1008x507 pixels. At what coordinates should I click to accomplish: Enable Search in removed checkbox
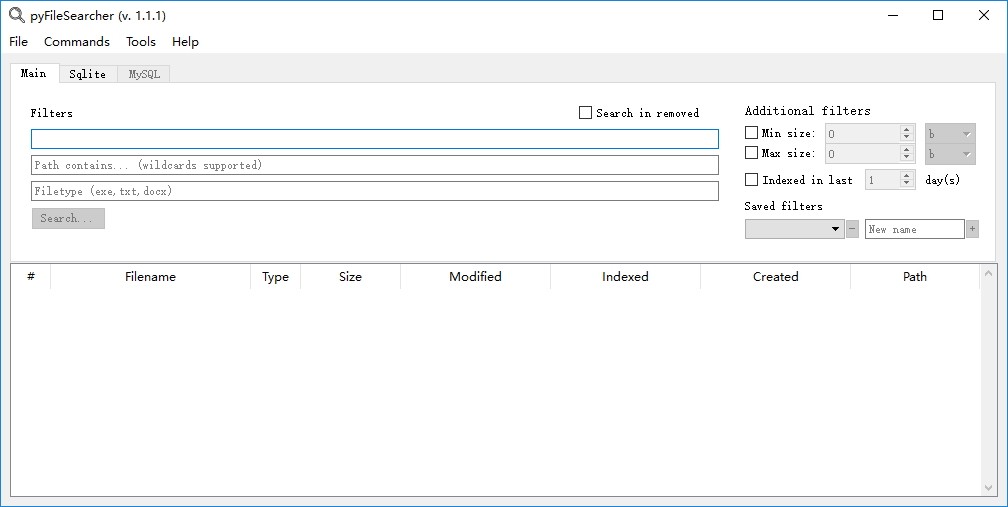coord(585,113)
